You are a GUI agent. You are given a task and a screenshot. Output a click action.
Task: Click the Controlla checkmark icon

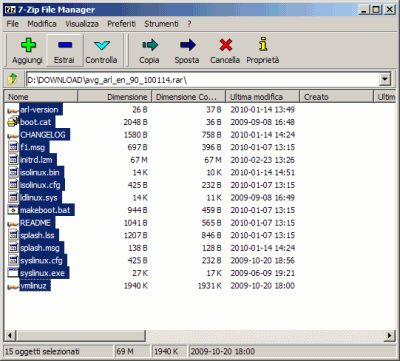pyautogui.click(x=101, y=45)
